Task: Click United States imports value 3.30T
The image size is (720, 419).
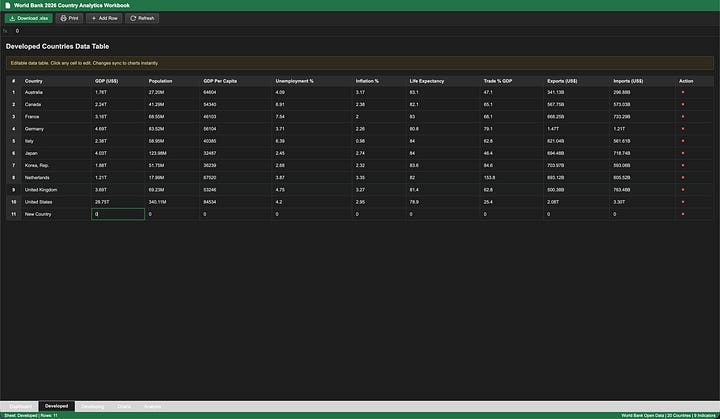Action: click(x=642, y=202)
